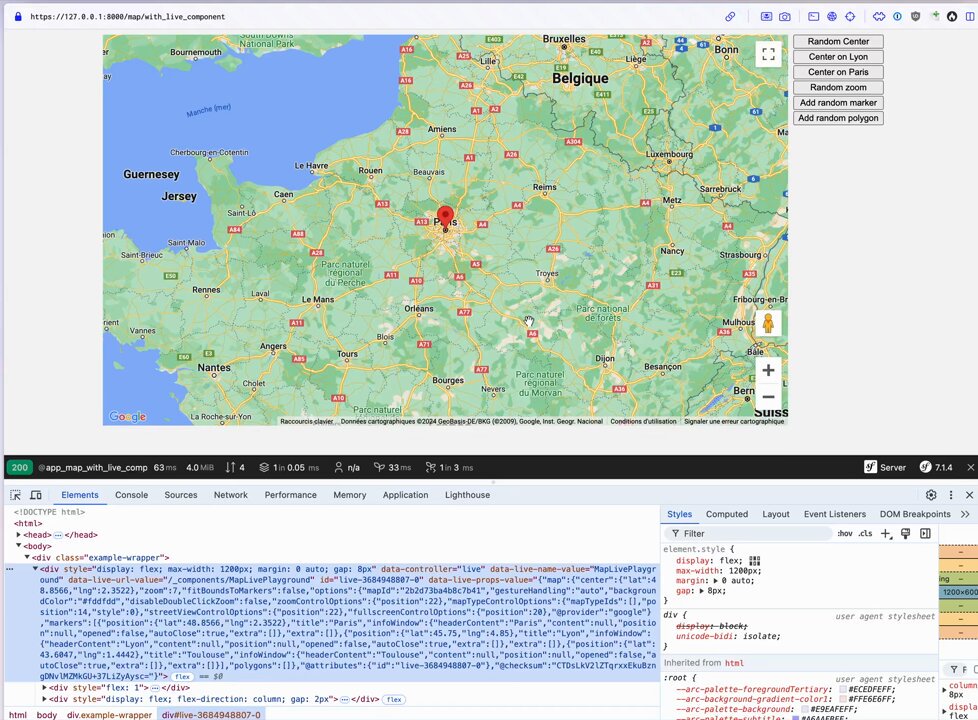Toggle the device toolbar icon in DevTools

(x=36, y=495)
